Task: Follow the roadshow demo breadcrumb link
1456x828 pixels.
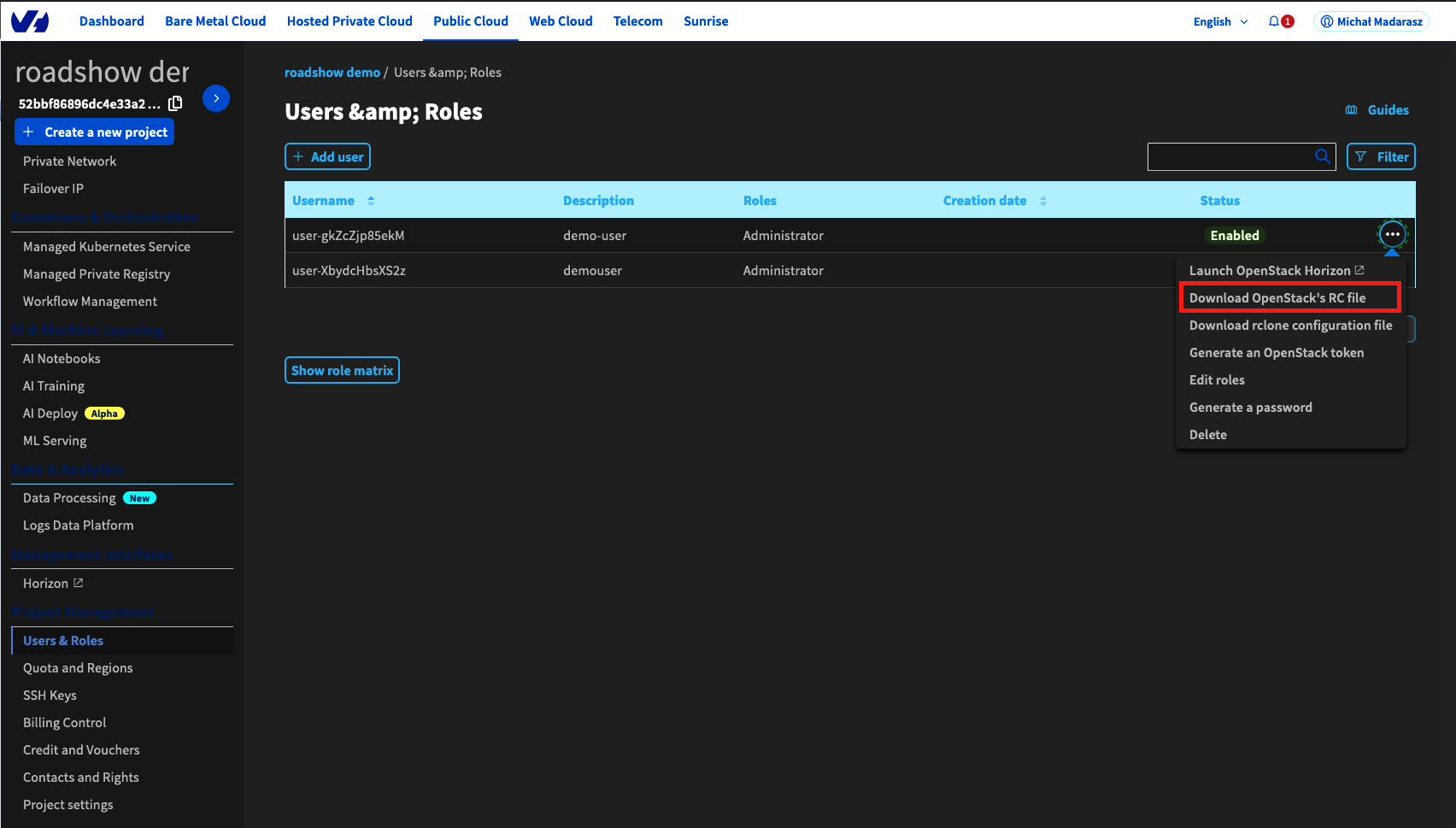Action: tap(332, 73)
